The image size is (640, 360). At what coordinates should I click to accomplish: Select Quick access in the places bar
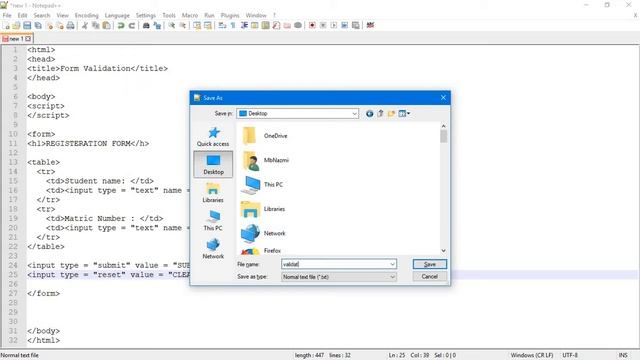213,136
